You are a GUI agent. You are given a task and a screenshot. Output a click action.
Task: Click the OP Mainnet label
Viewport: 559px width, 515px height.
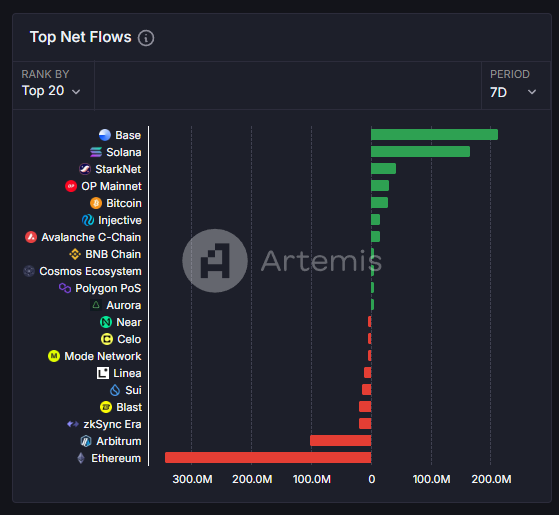click(111, 186)
